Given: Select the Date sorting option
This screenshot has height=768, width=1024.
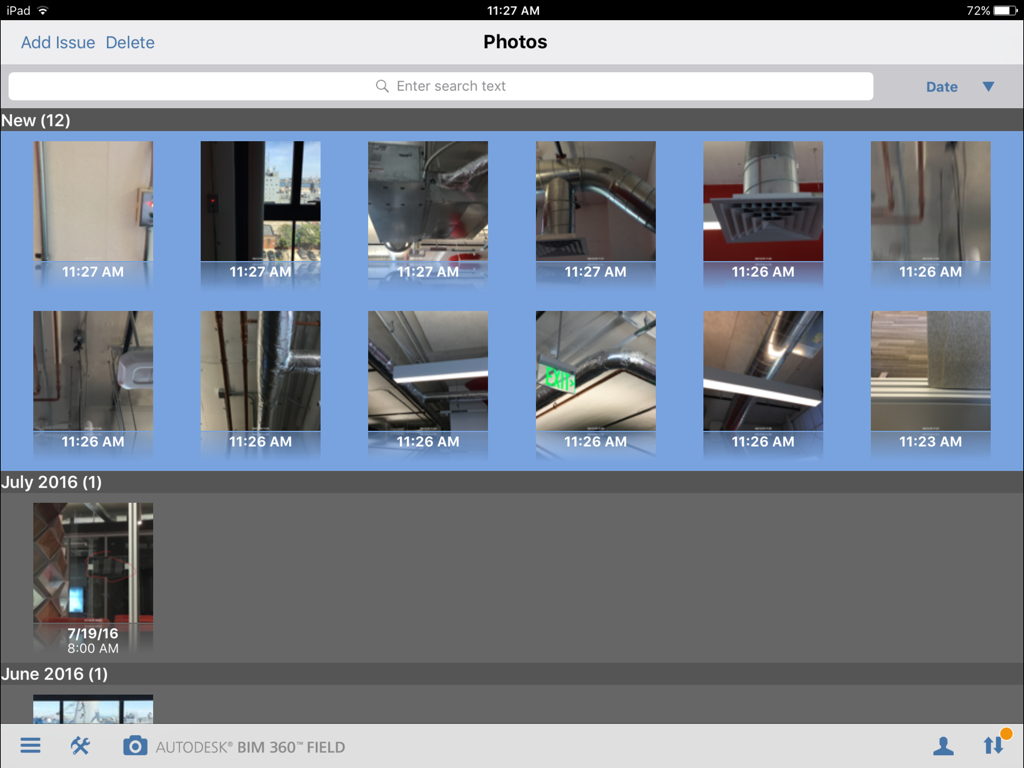Looking at the screenshot, I should point(941,86).
